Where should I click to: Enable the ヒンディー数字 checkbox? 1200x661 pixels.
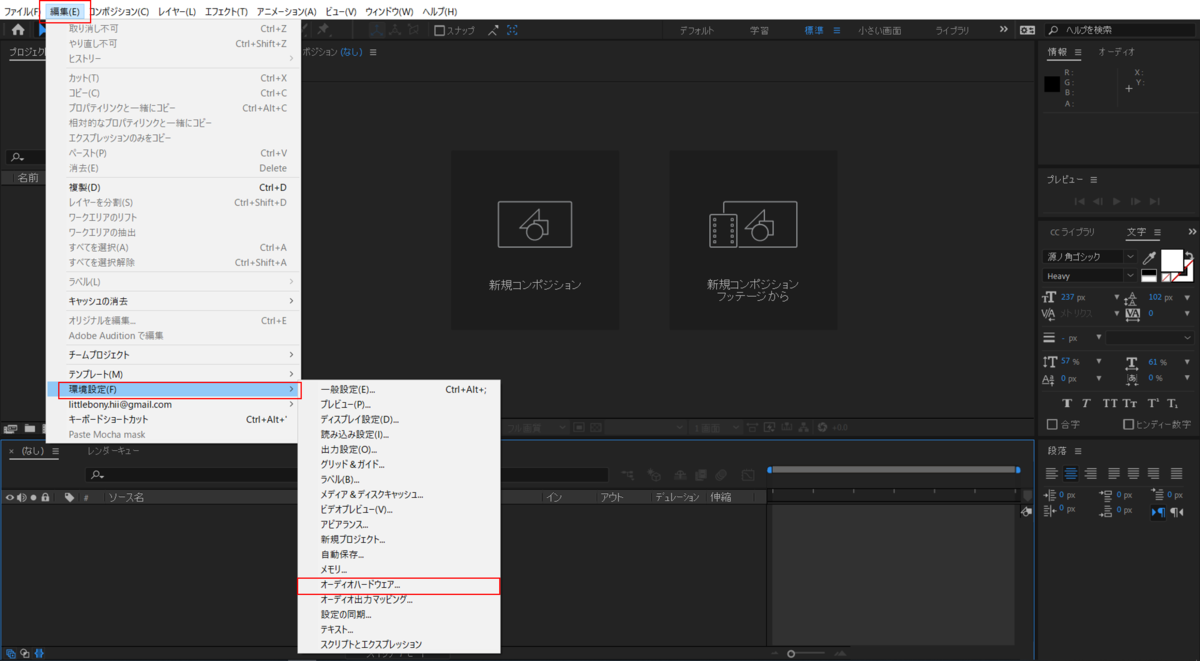click(1128, 424)
